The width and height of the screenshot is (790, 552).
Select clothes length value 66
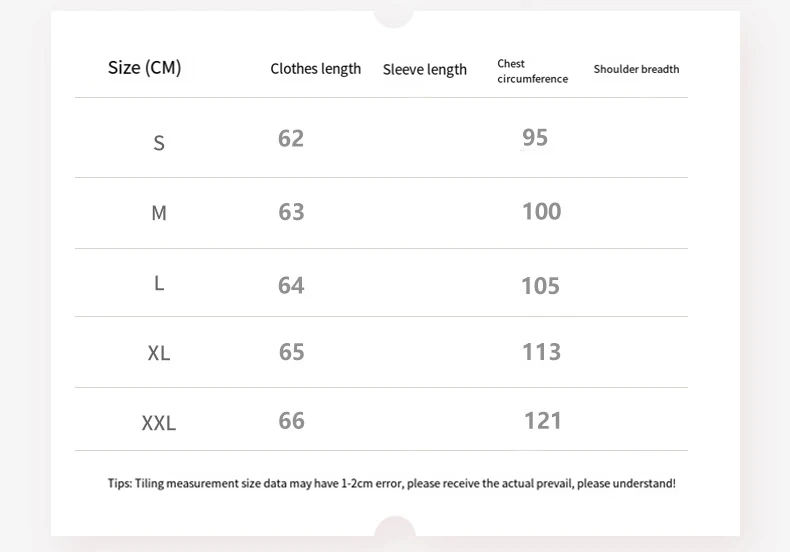291,420
